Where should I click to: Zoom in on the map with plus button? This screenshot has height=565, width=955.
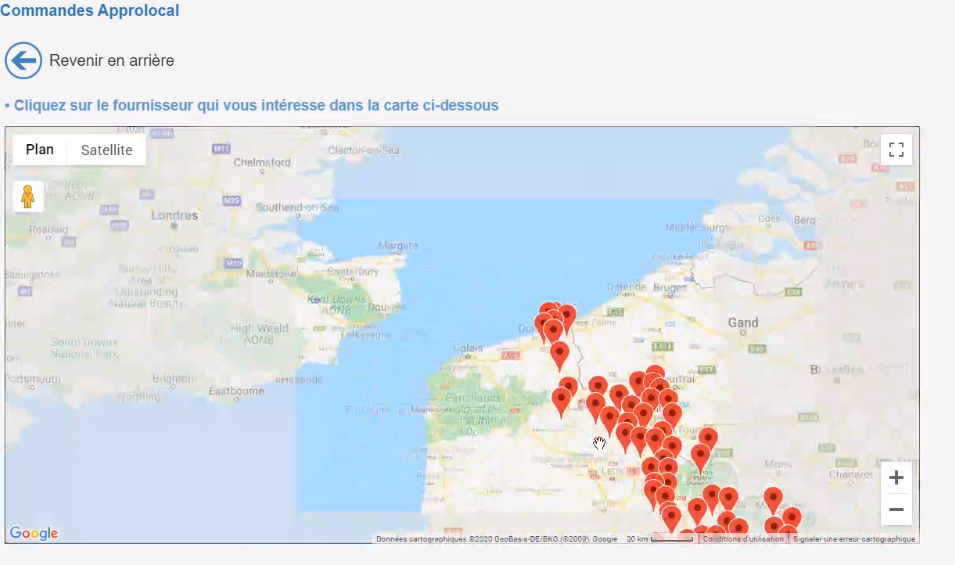(x=896, y=478)
